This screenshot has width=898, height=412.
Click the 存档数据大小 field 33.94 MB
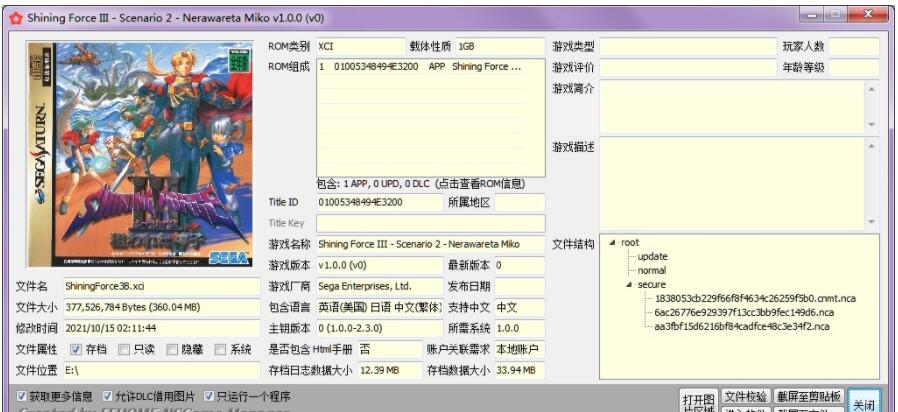(520, 371)
